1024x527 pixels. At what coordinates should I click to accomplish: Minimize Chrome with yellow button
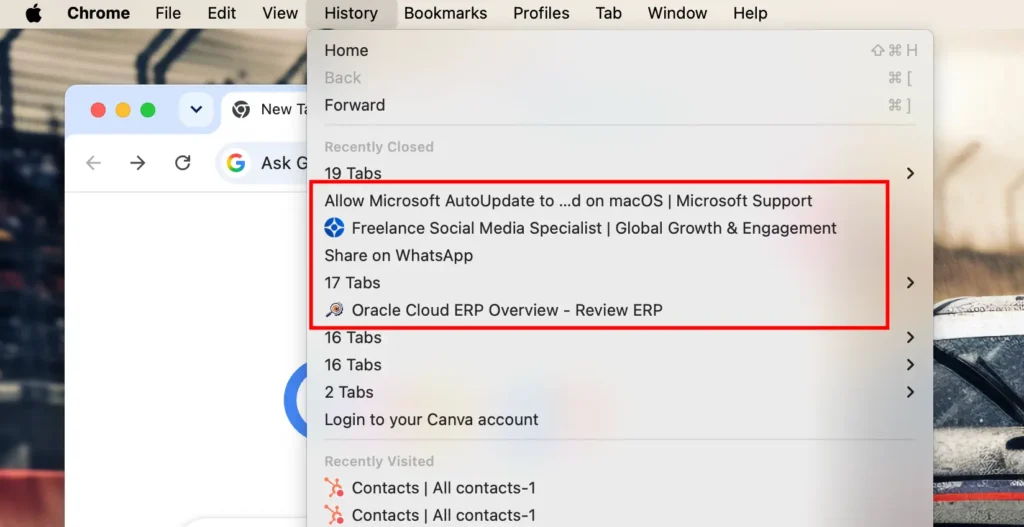coord(123,110)
